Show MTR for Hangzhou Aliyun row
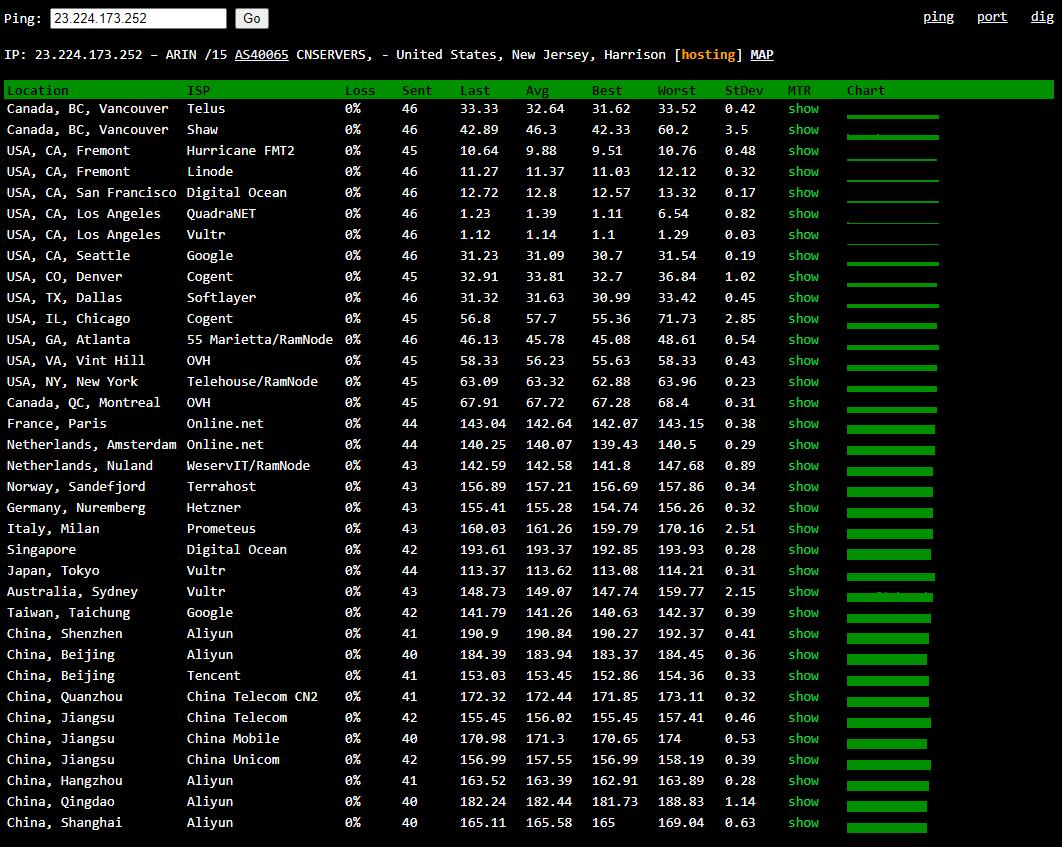The width and height of the screenshot is (1062, 847). [803, 780]
